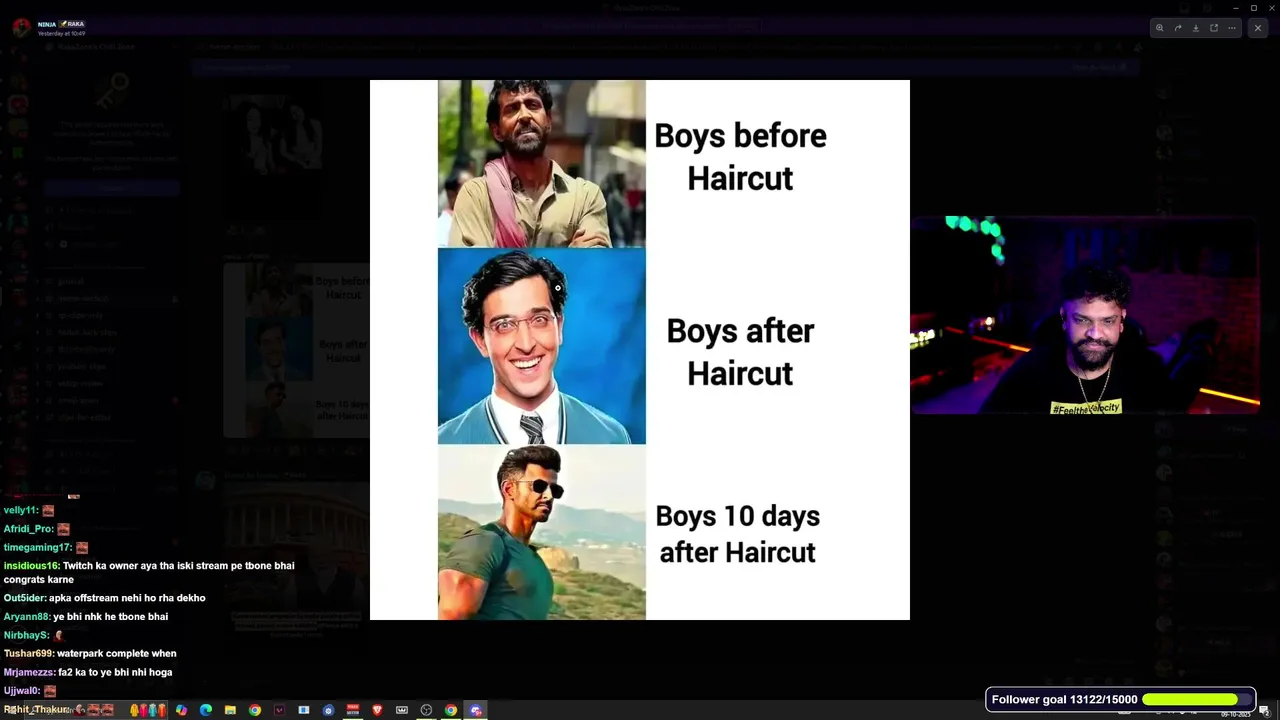This screenshot has width=1280, height=720.
Task: Click the 'Yesterday at 10:49' timestamp
Action: pos(61,33)
